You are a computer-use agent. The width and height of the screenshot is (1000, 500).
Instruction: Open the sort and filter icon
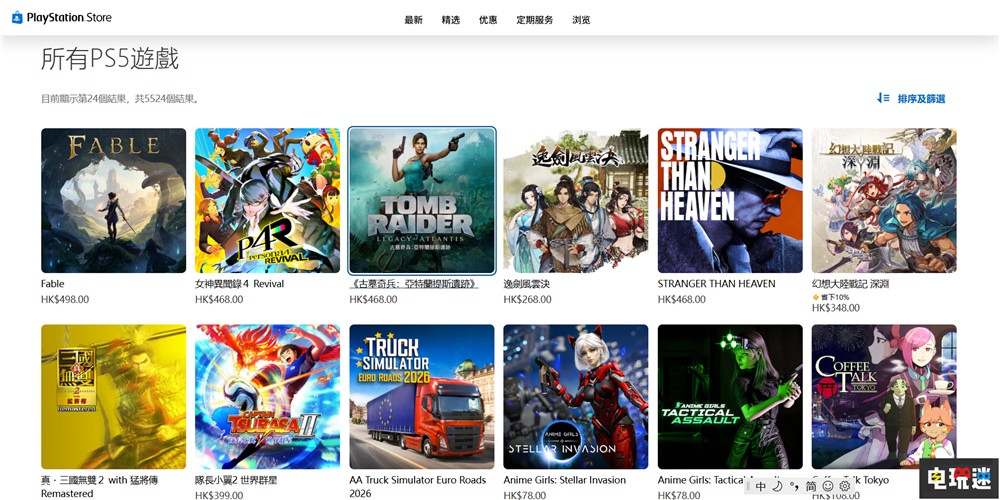click(883, 98)
